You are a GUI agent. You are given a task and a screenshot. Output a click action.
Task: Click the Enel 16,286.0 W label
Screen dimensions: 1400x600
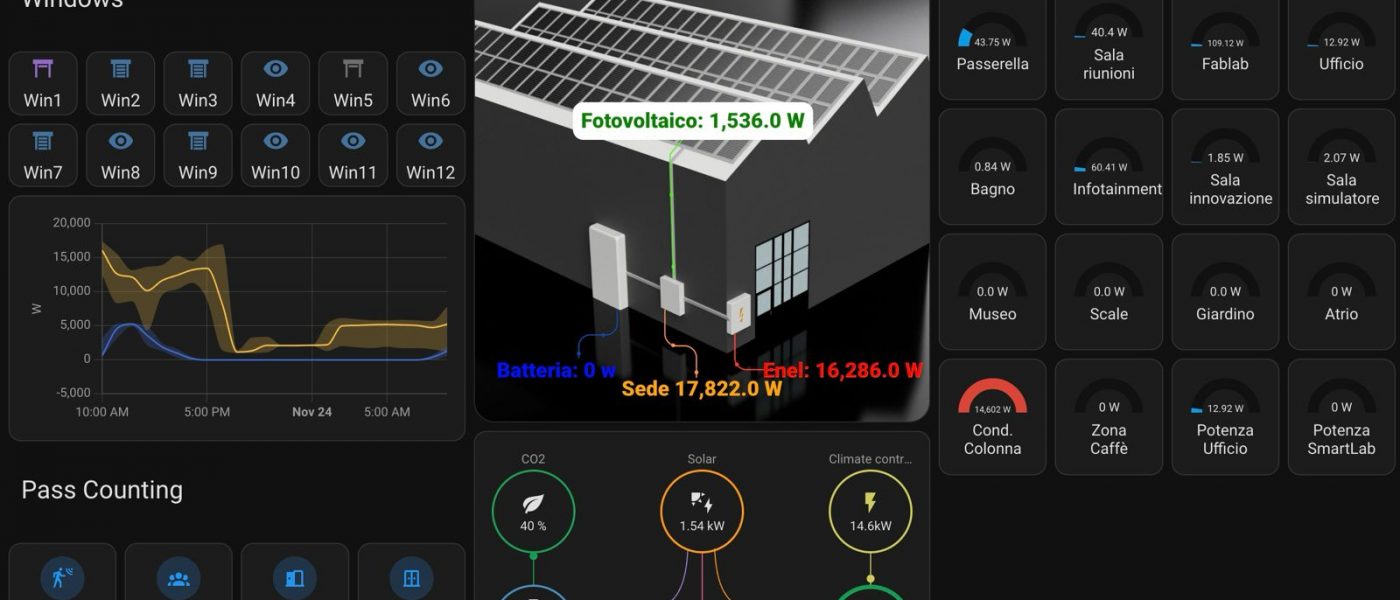(843, 371)
